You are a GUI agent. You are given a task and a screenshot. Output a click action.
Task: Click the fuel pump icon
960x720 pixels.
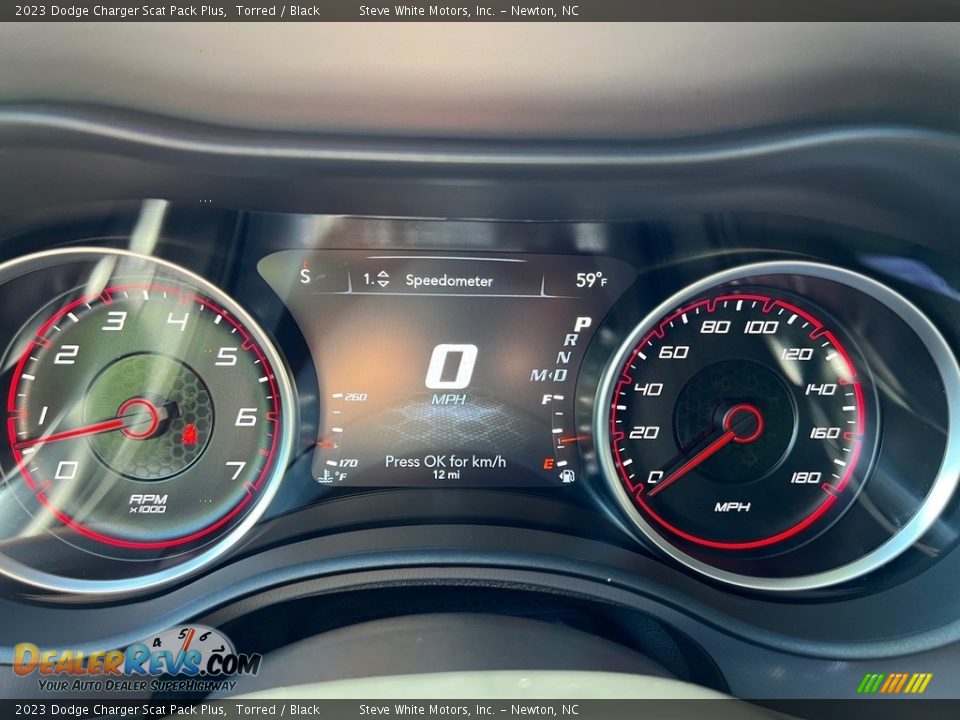(x=566, y=476)
